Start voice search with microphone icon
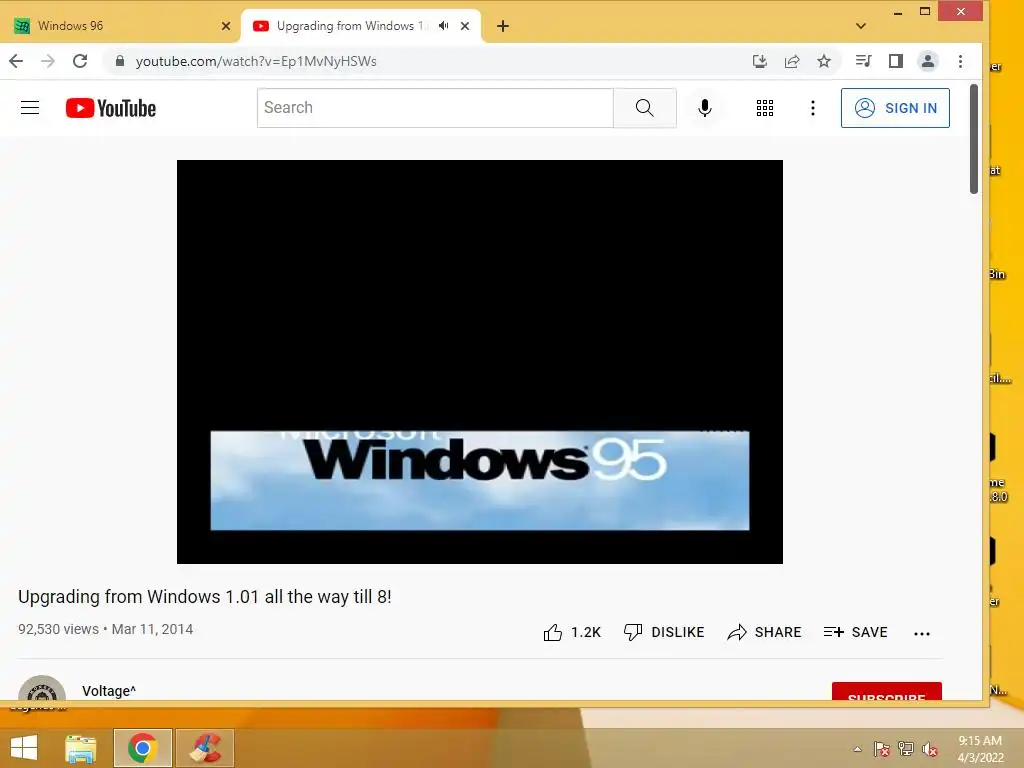 pyautogui.click(x=705, y=108)
